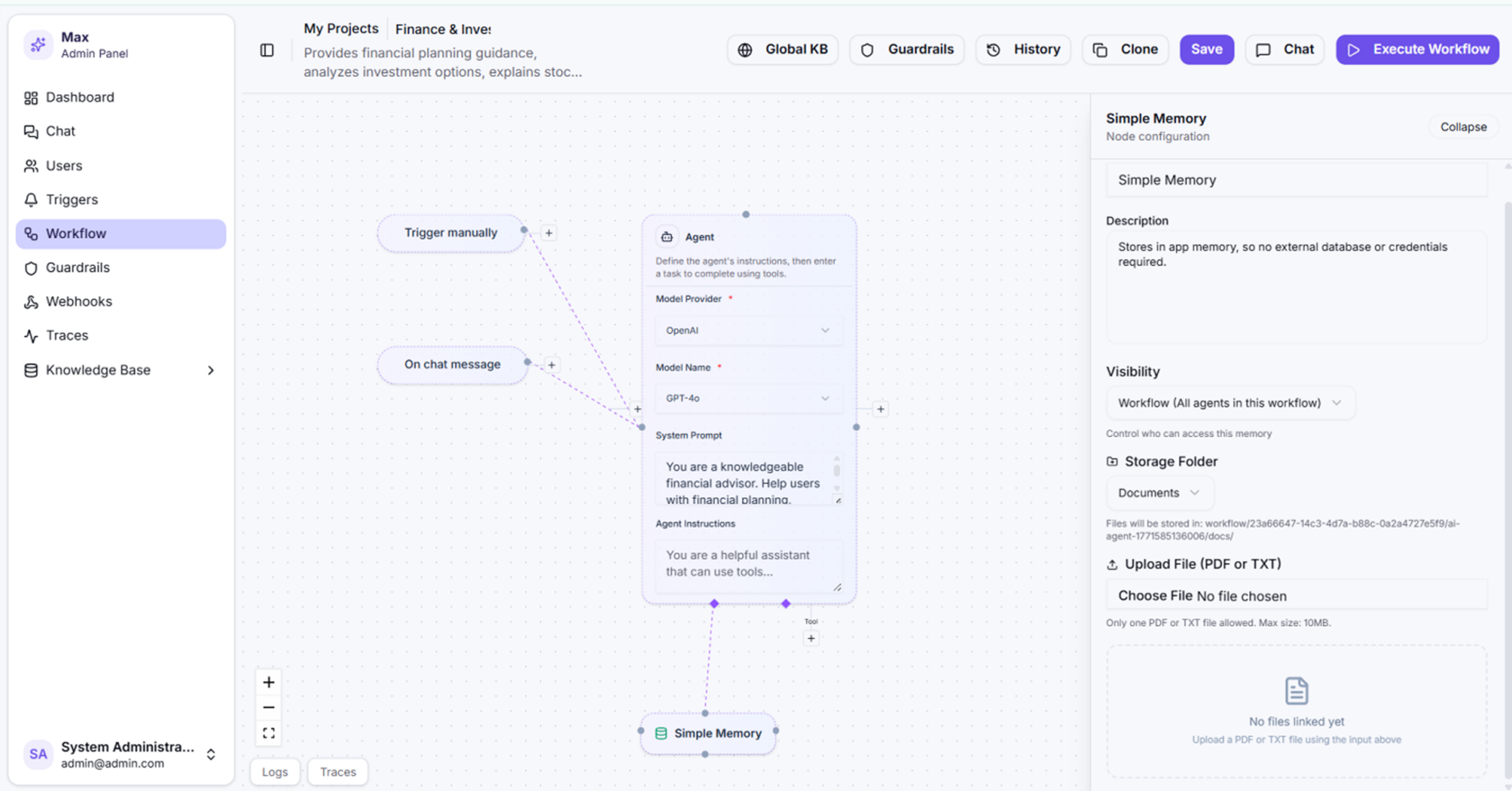Click plus beside Trigger manually node

tap(549, 233)
